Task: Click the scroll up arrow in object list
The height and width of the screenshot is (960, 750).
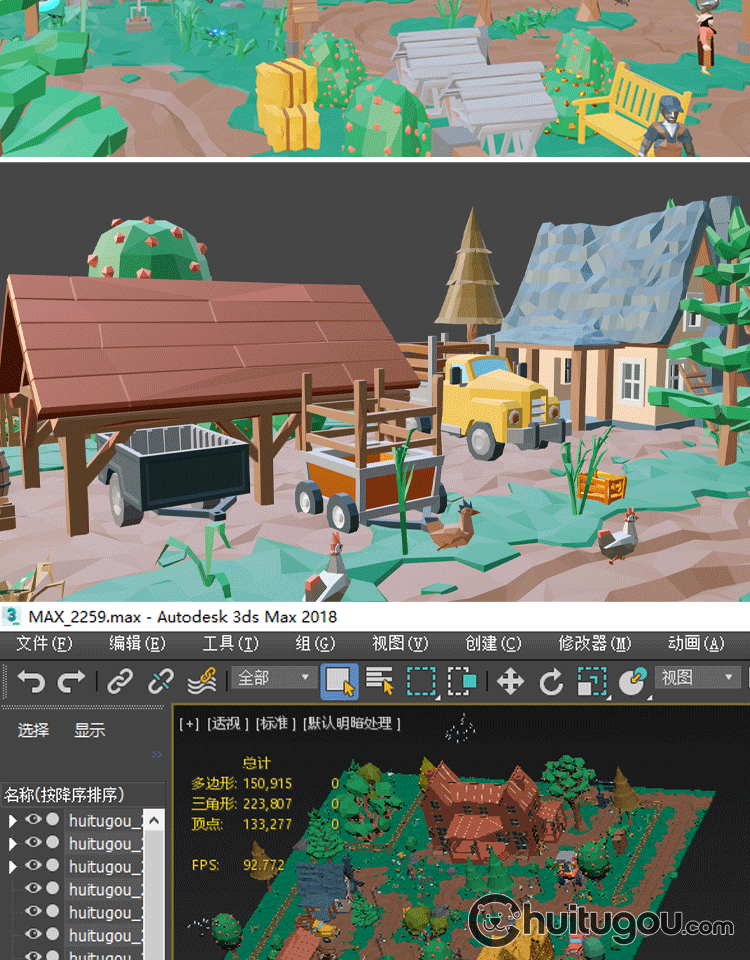Action: click(155, 820)
